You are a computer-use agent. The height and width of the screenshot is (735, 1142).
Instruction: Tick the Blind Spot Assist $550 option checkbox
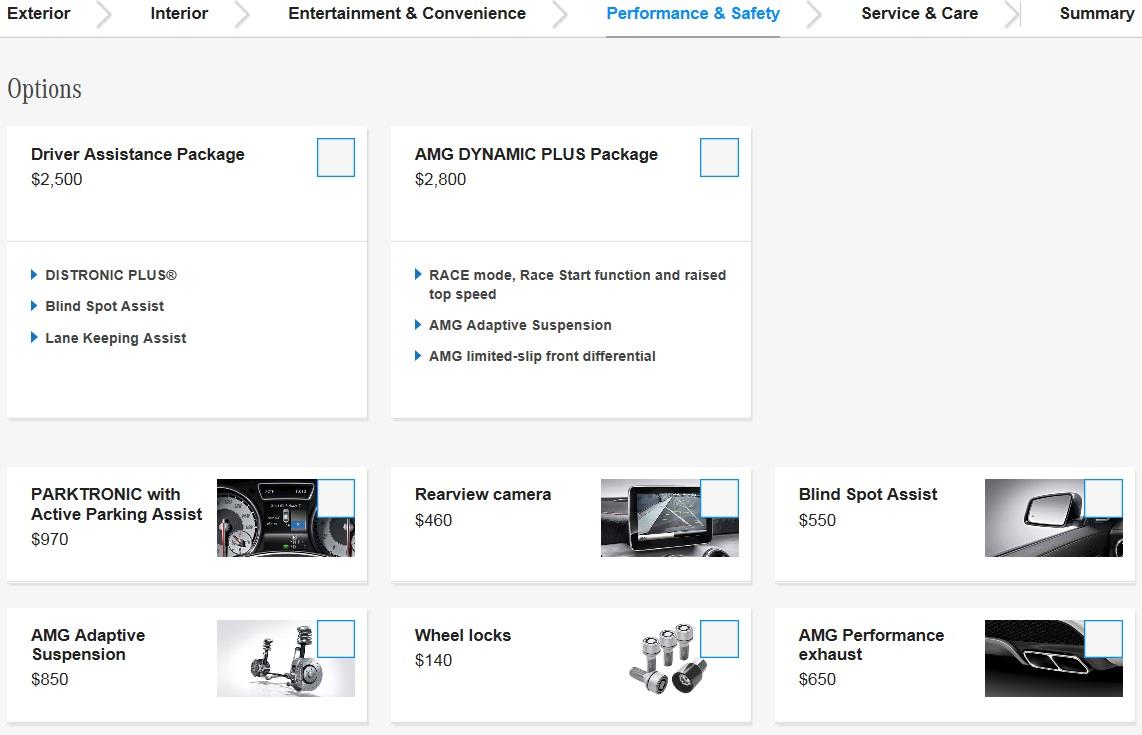[x=1103, y=498]
